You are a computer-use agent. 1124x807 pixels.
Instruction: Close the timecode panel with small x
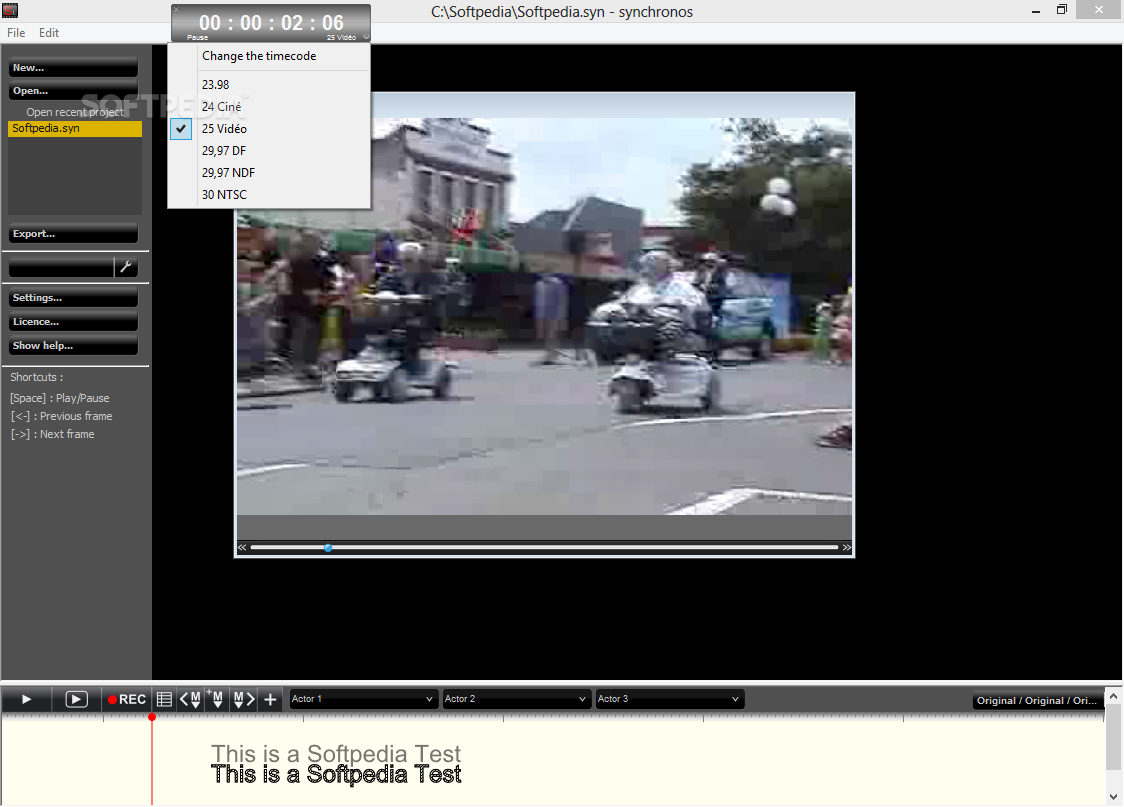[x=177, y=10]
